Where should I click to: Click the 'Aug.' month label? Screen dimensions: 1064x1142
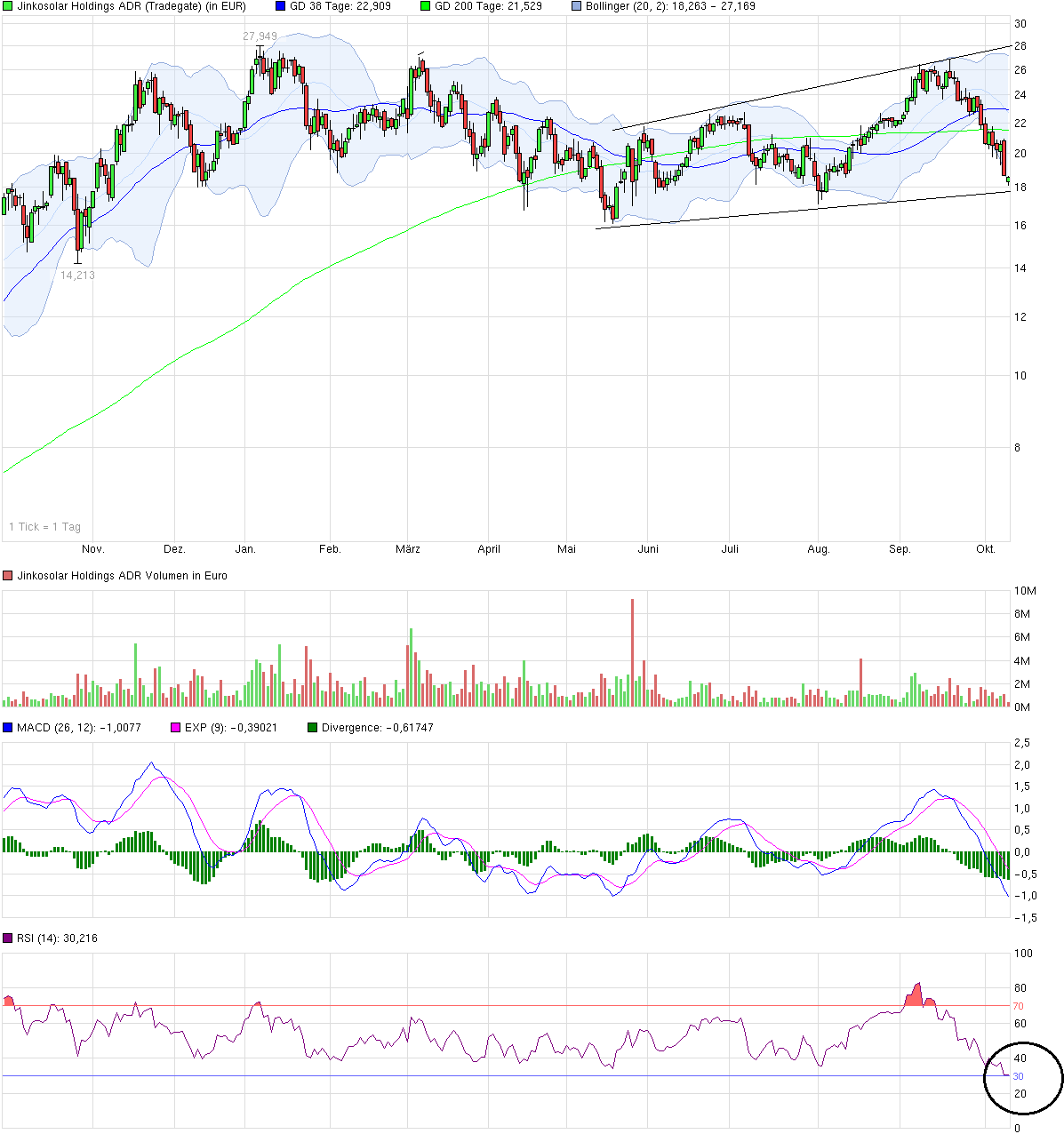[819, 549]
